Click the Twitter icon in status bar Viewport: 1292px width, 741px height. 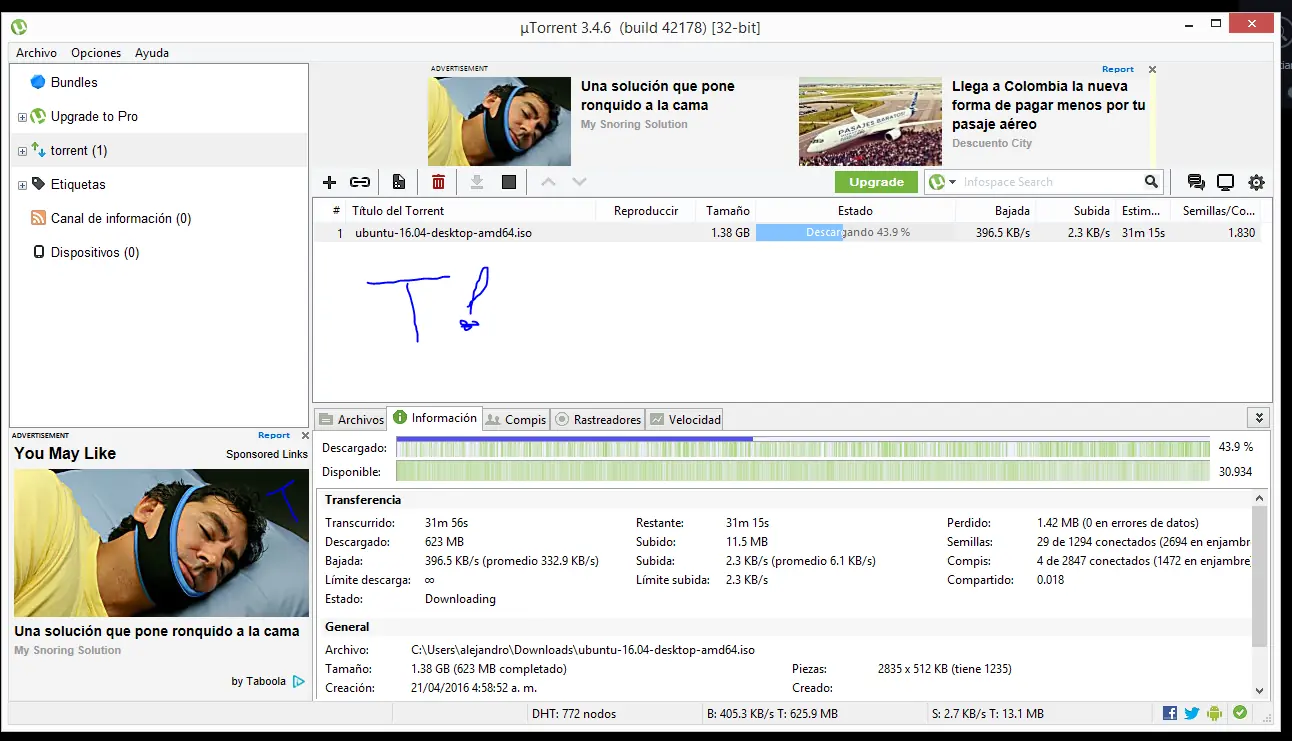[x=1192, y=713]
